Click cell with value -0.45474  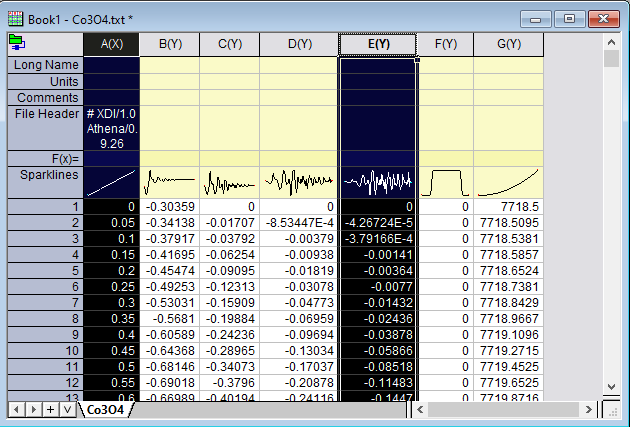[170, 271]
